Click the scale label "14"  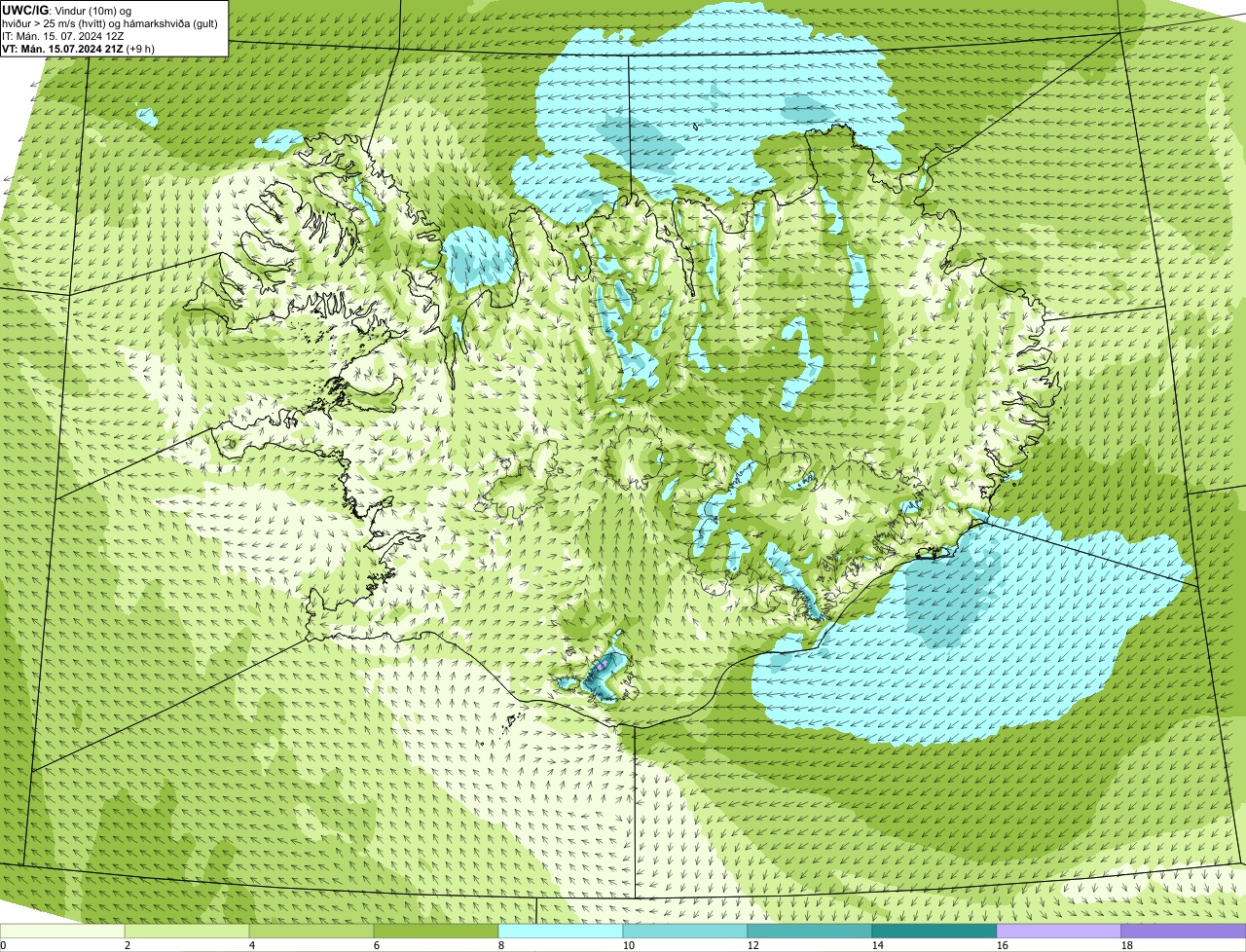click(878, 945)
